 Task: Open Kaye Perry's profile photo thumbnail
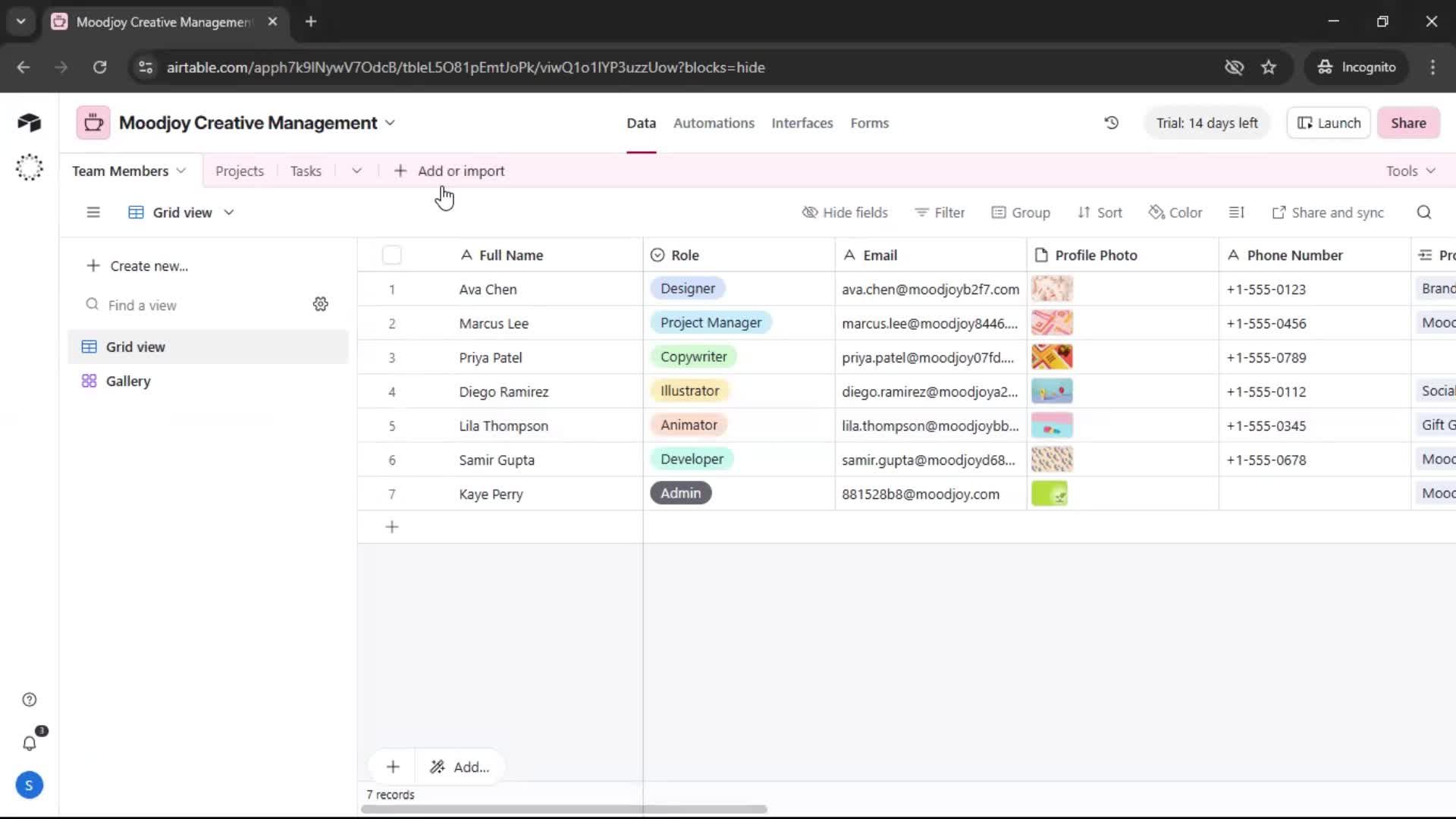[x=1050, y=494]
